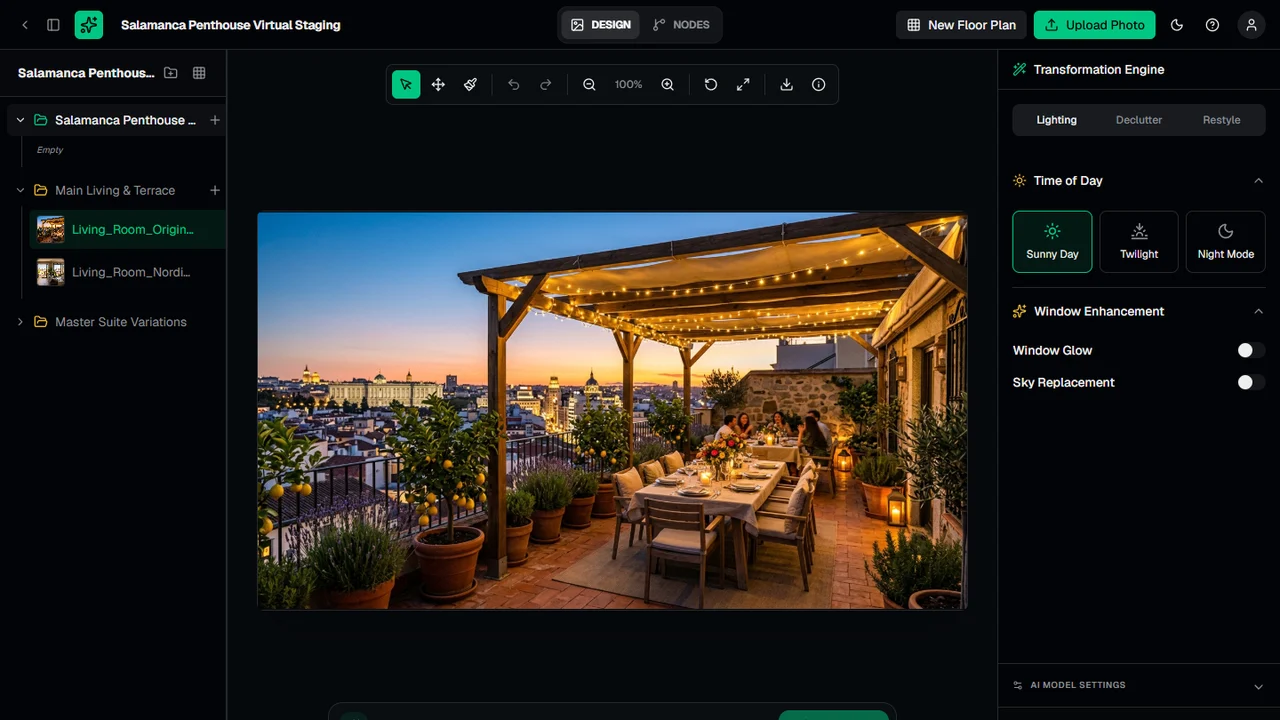Screen dimensions: 1280x720
Task: Expand canvas to fullscreen
Action: 743,85
